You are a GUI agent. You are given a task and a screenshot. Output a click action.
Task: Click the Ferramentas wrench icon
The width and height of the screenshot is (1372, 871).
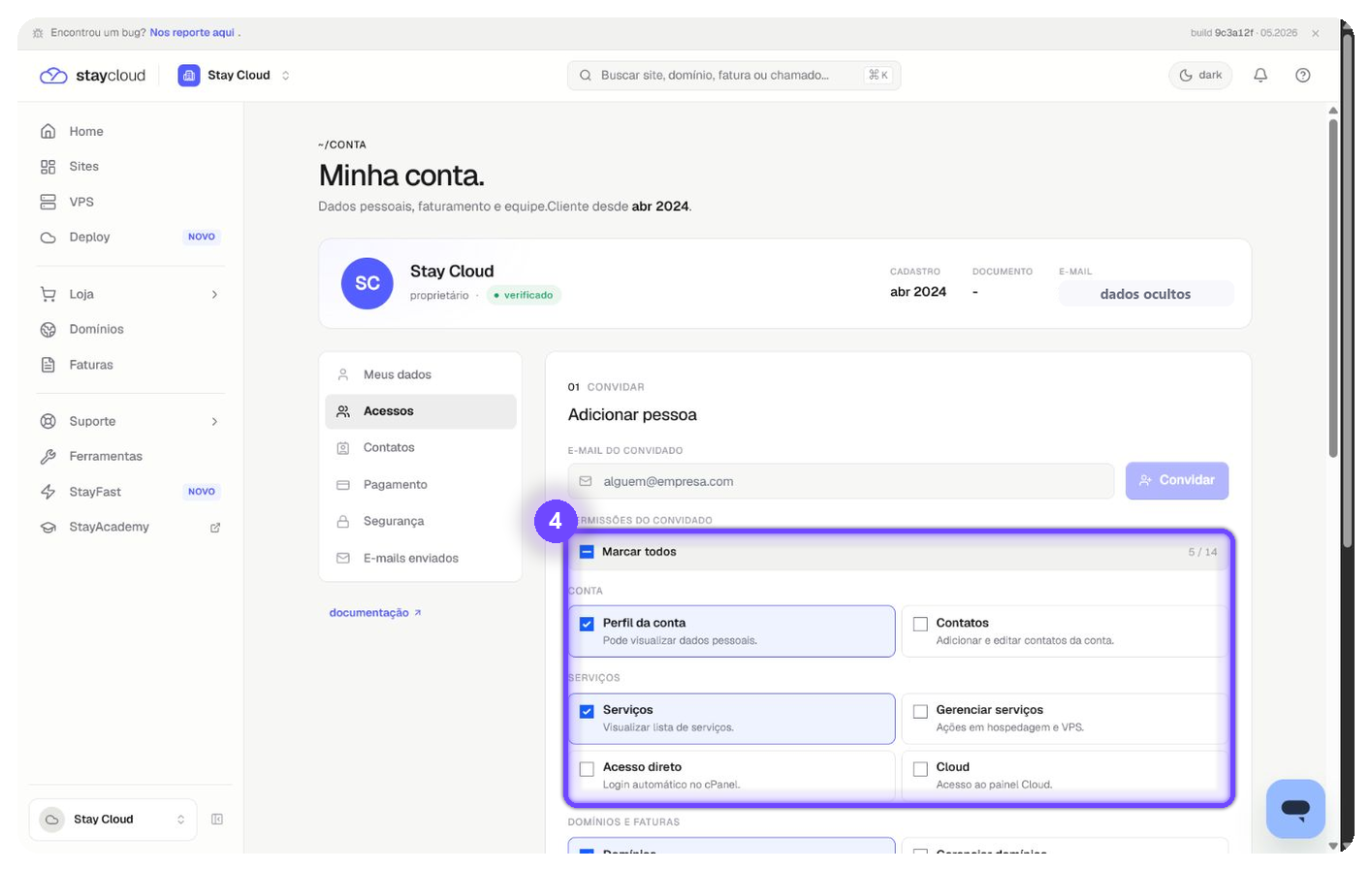(x=48, y=456)
